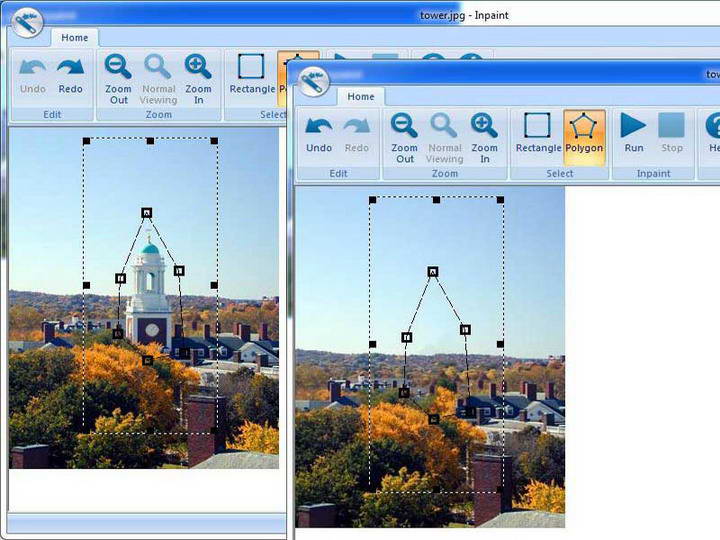Open the application menu logo in front window
The image size is (720, 540).
click(x=314, y=80)
